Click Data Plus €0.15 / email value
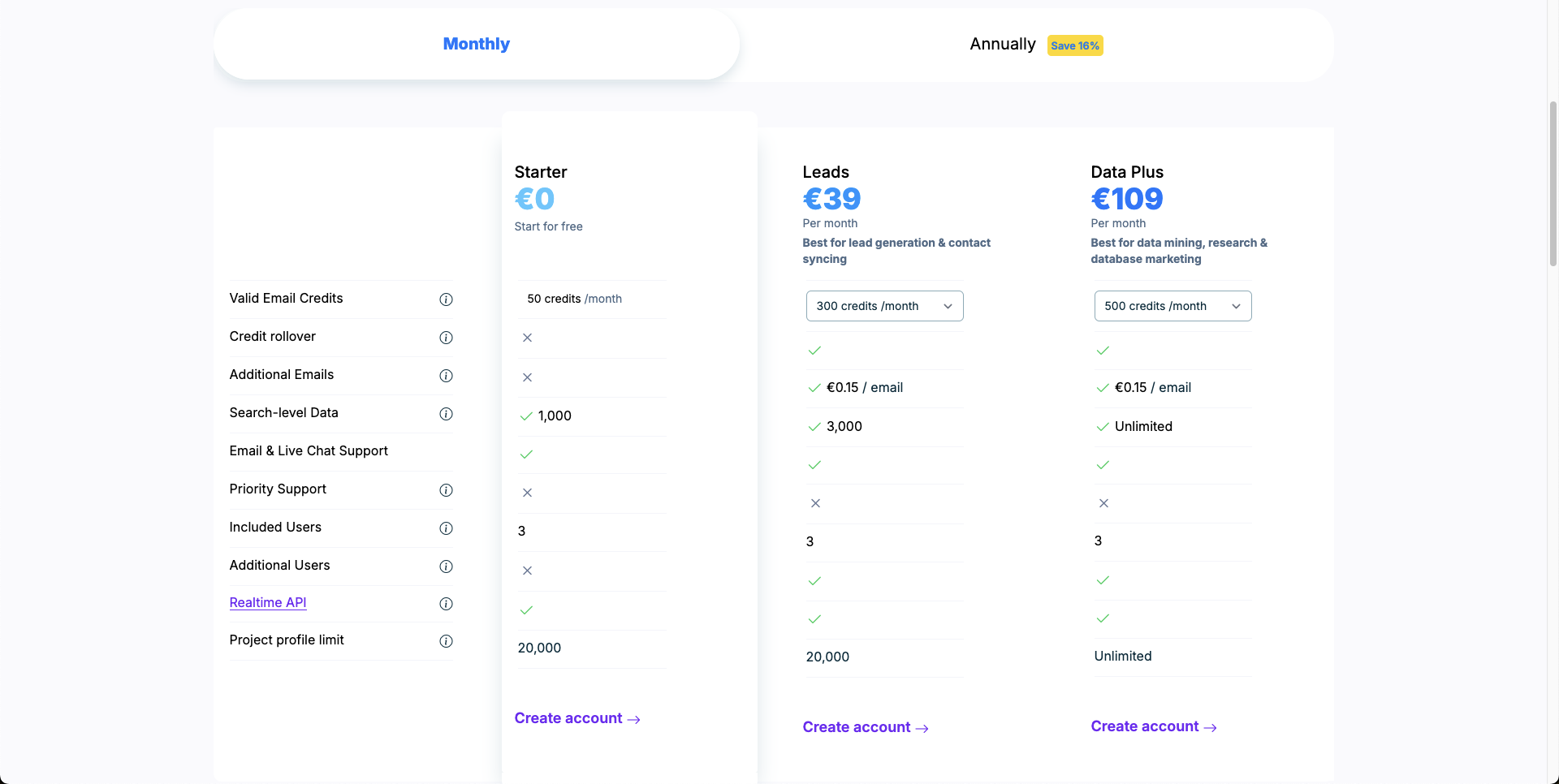 [1153, 388]
